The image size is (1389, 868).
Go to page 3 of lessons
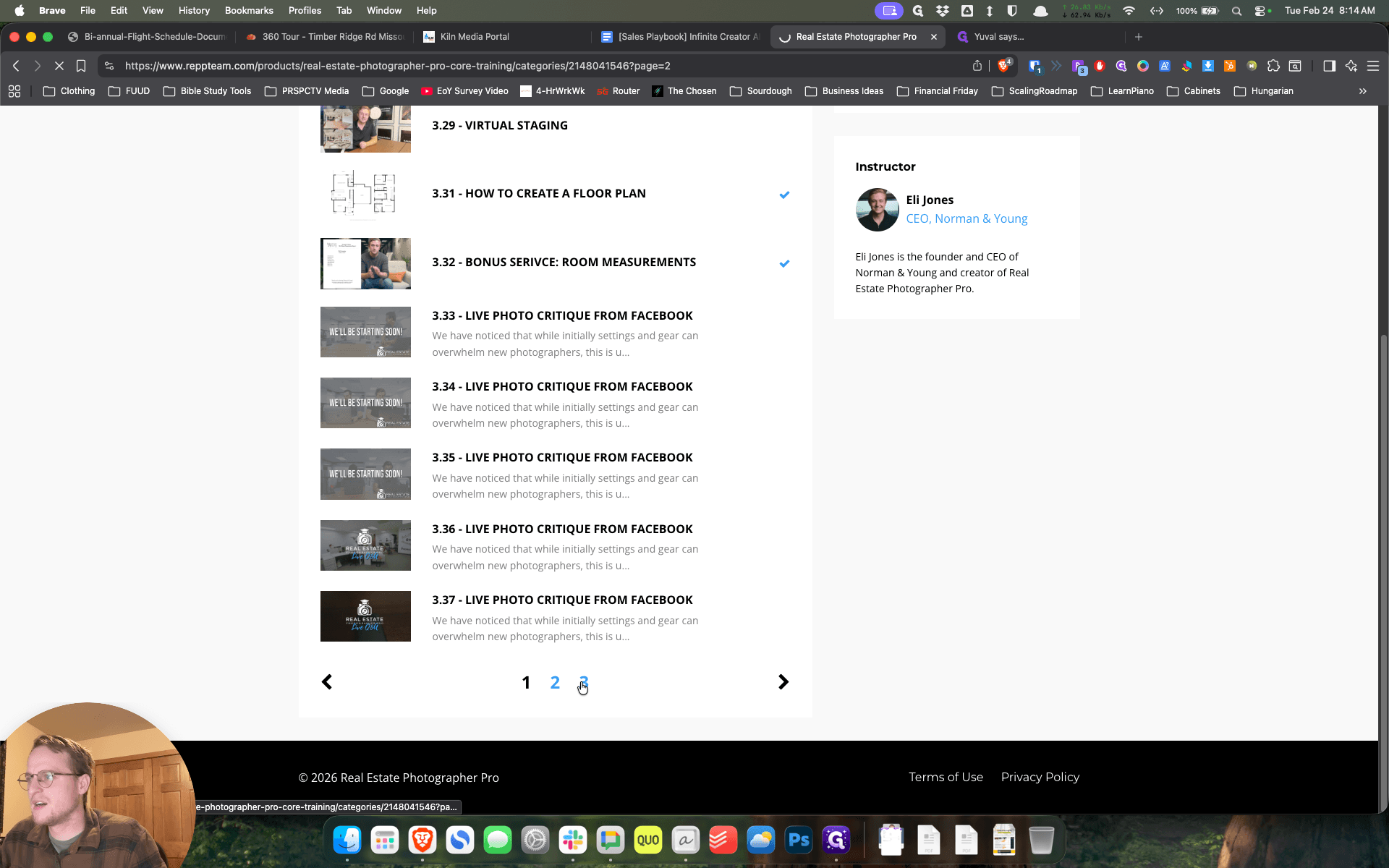click(584, 682)
